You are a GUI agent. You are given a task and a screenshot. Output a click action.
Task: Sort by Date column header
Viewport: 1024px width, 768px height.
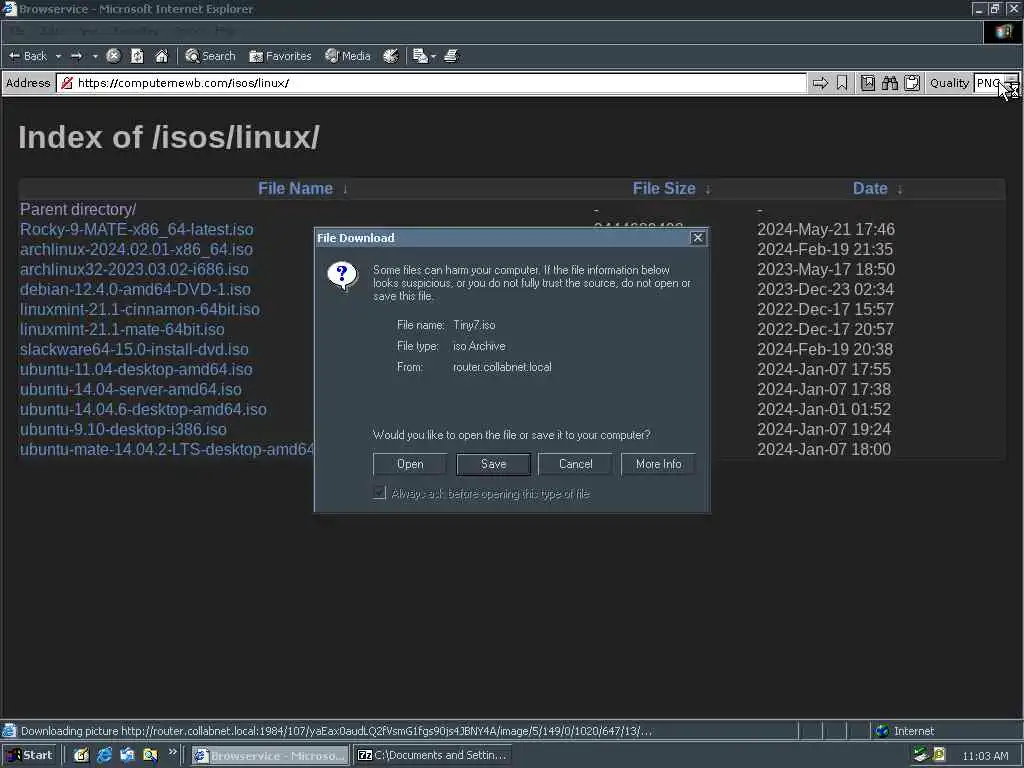pos(870,189)
